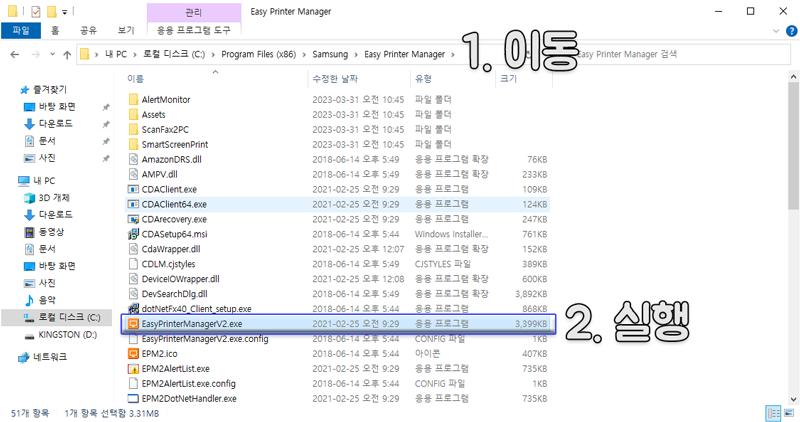The height and width of the screenshot is (422, 800).
Task: Open 동영상 in navigation pane
Action: (x=52, y=232)
